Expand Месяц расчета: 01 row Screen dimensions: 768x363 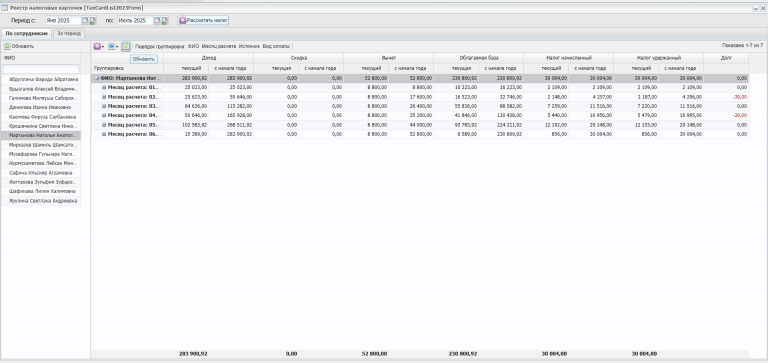pos(104,87)
